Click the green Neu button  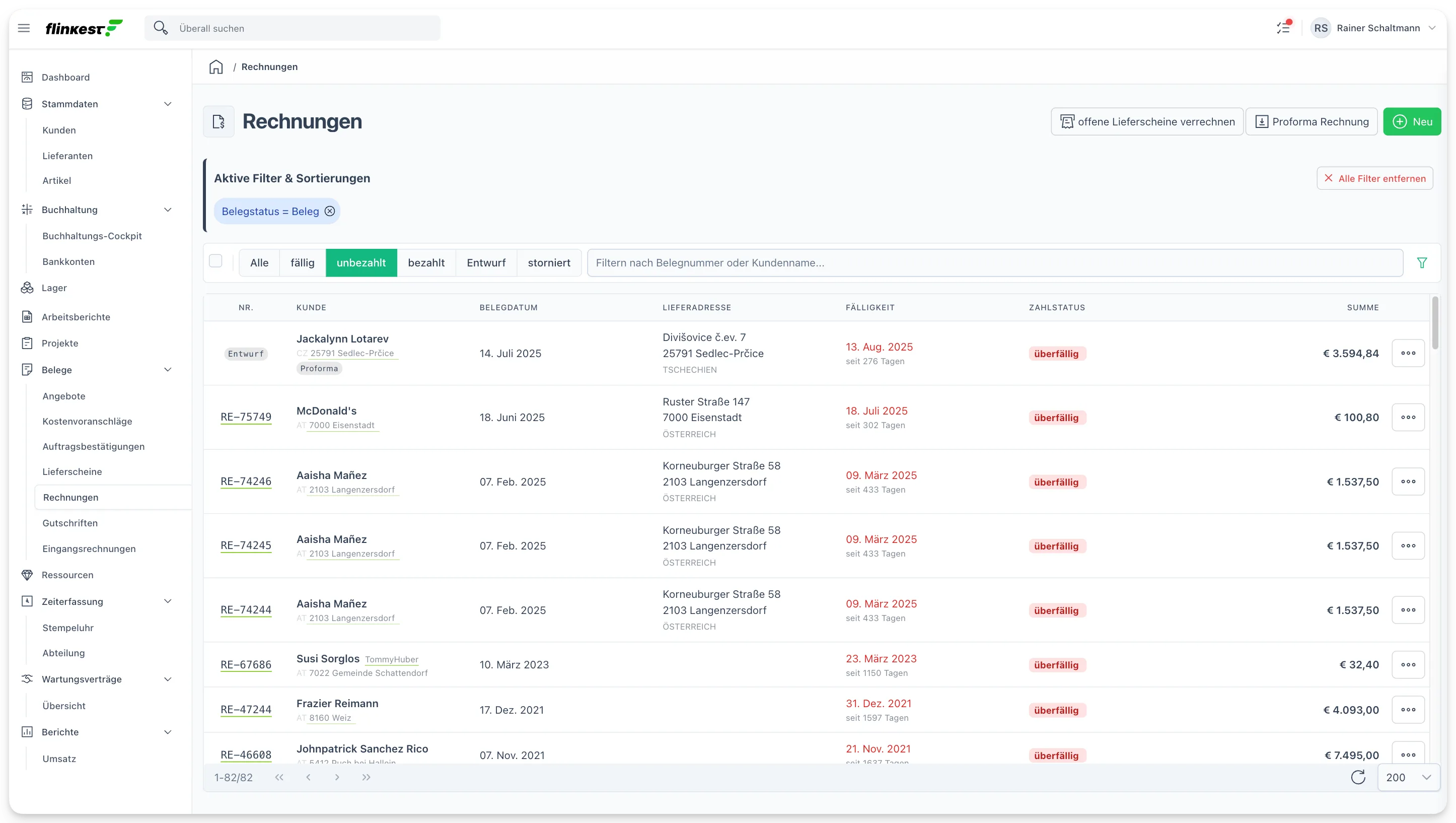1412,121
